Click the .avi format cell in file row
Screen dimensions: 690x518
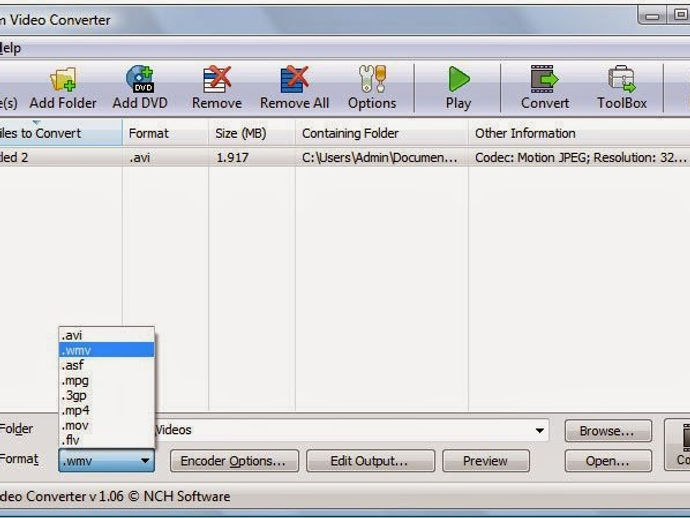pyautogui.click(x=140, y=157)
